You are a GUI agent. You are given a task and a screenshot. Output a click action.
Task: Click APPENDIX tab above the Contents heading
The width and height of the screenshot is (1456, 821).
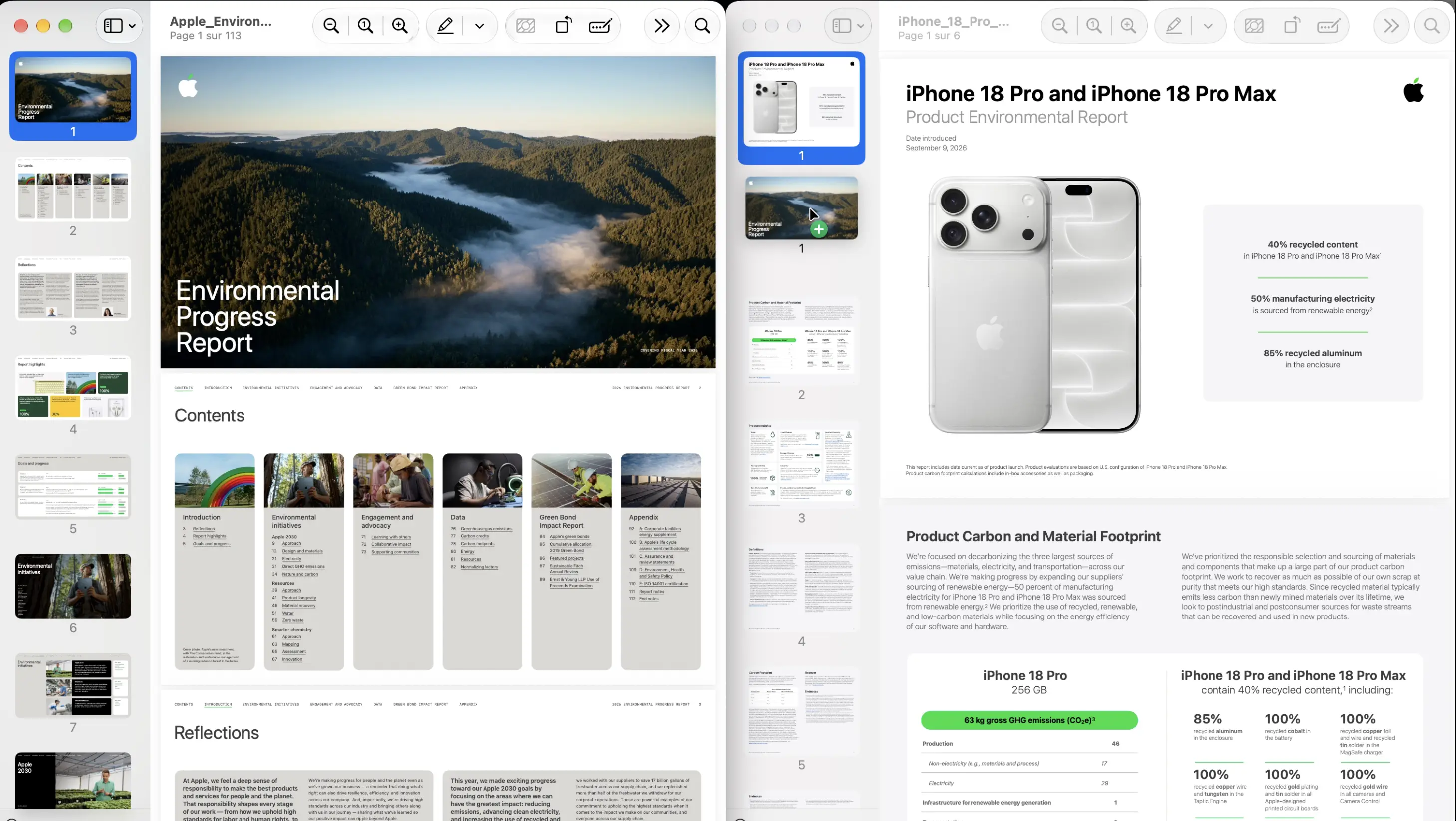click(468, 388)
